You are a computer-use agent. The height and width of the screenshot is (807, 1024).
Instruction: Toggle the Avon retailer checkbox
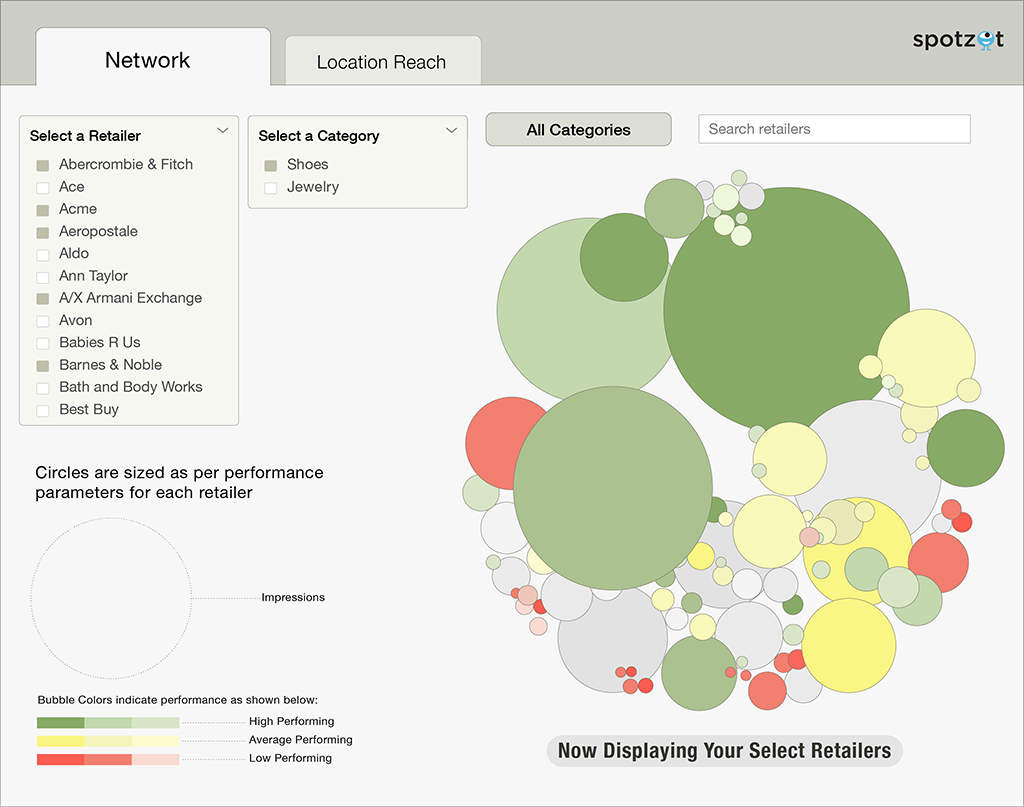click(42, 320)
